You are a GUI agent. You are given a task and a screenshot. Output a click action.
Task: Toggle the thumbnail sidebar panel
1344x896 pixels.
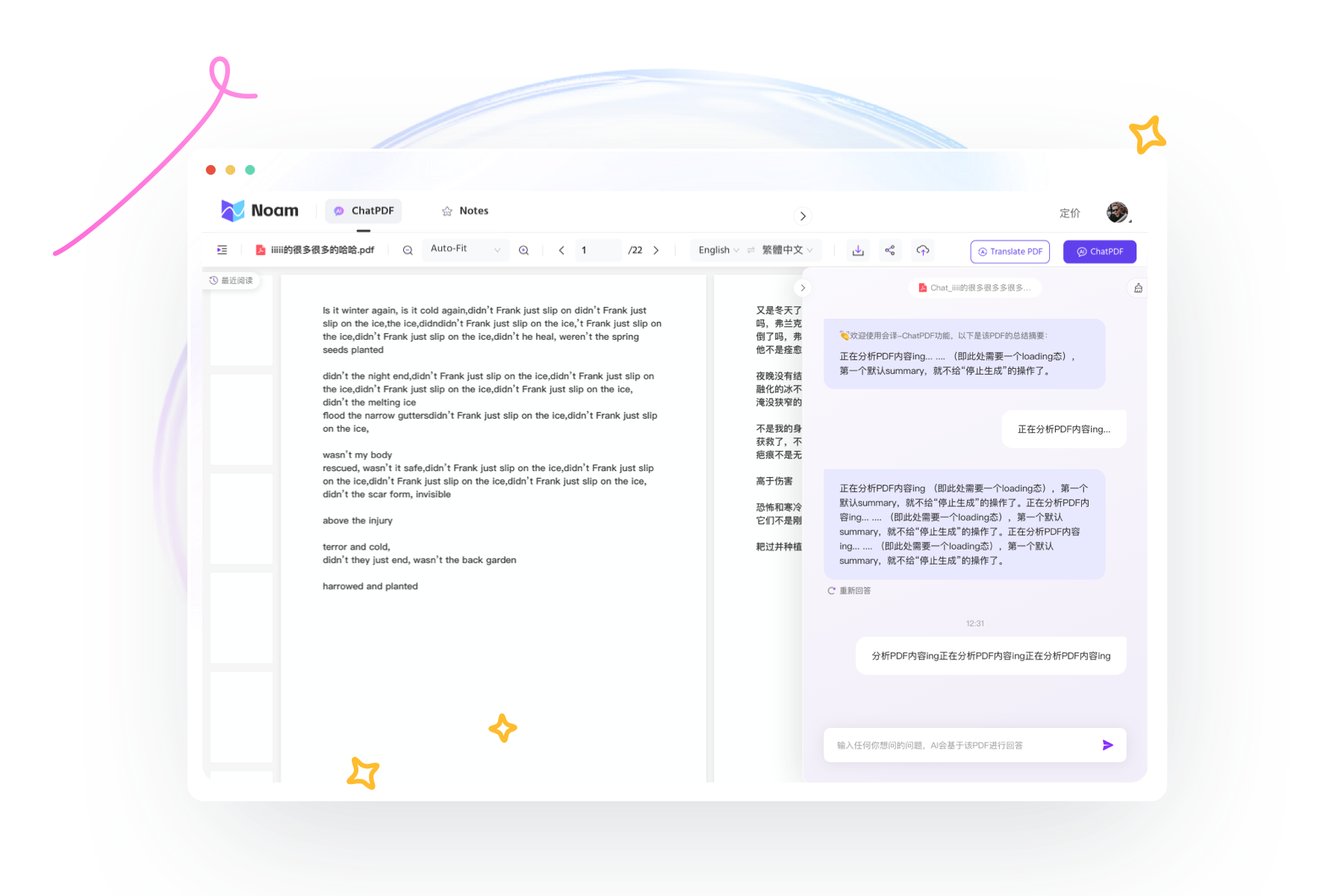pos(221,249)
